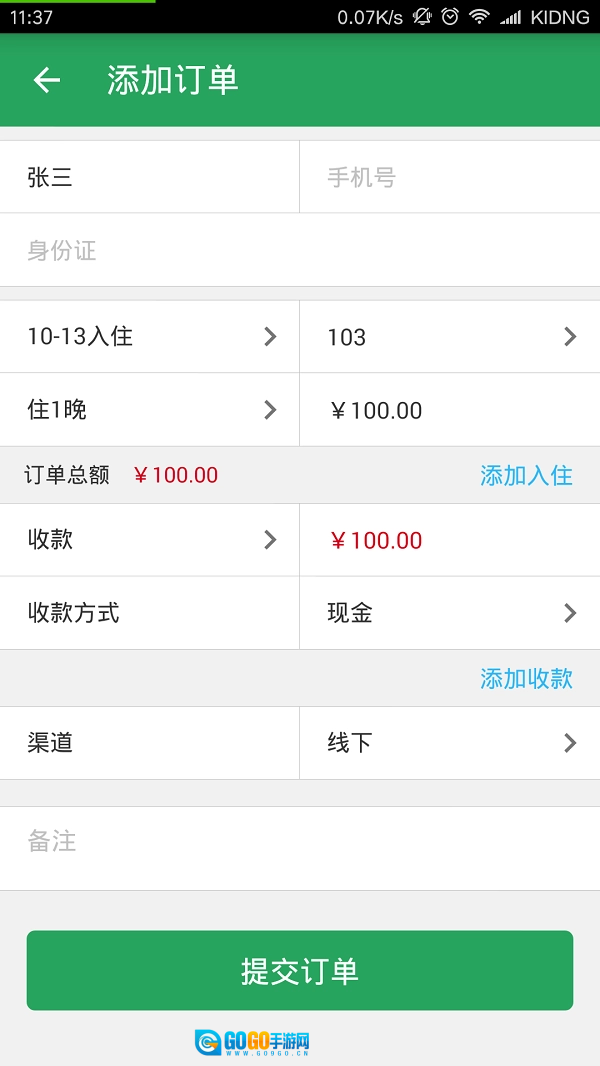
Task: Submit the order with 提交订单
Action: click(300, 971)
